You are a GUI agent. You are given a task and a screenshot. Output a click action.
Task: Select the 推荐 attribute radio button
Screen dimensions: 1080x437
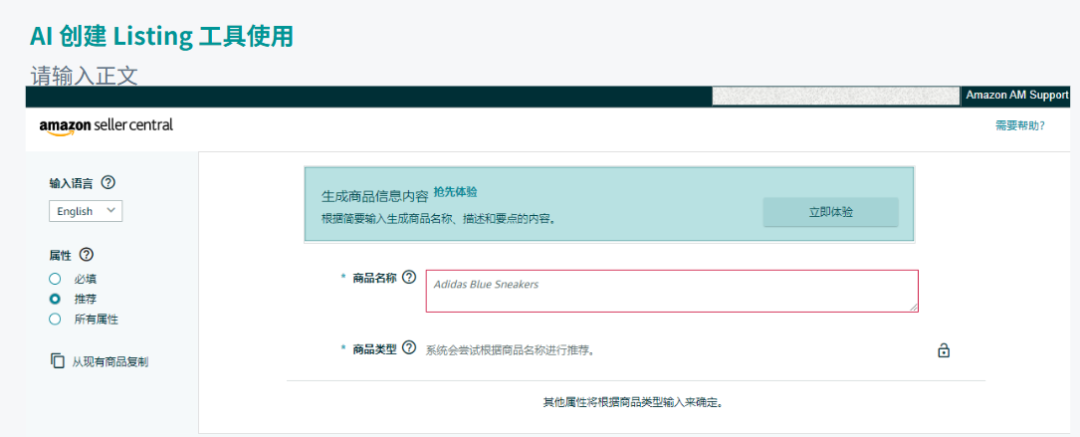[x=55, y=299]
